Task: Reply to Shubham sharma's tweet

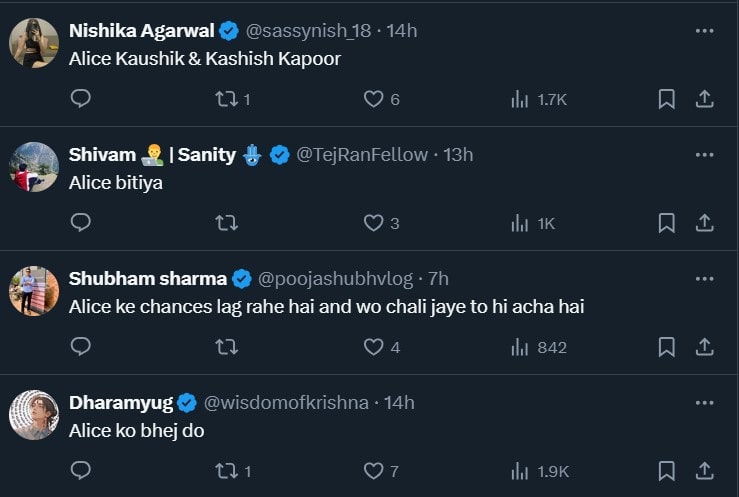Action: click(x=82, y=347)
